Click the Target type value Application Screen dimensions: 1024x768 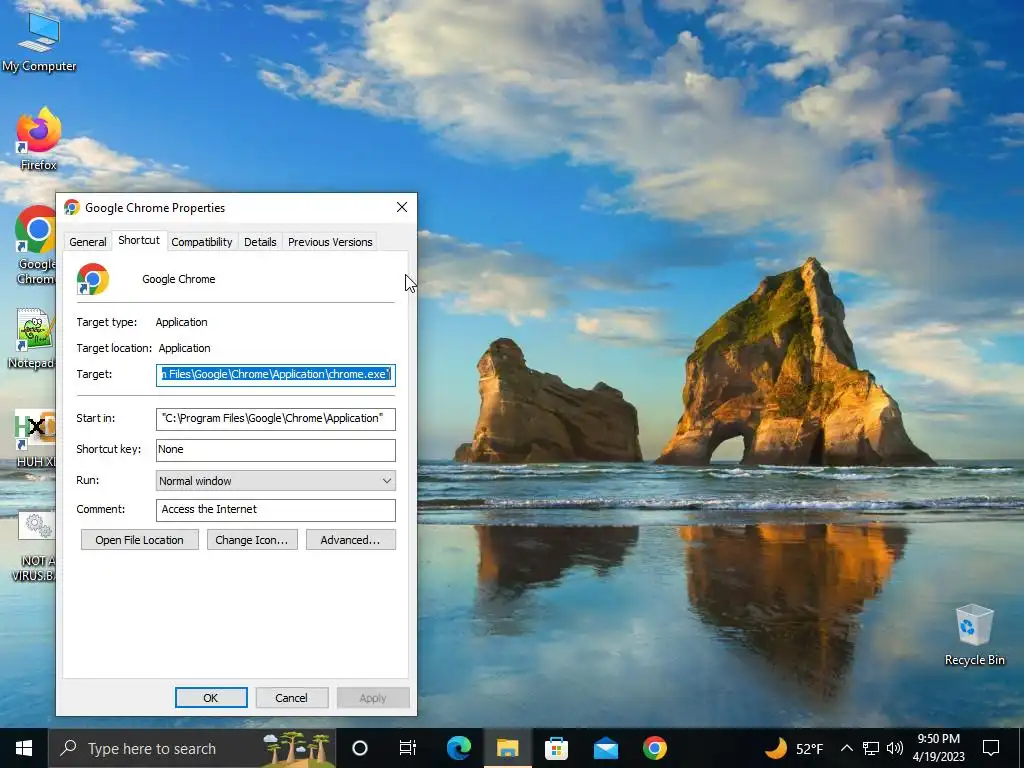pos(182,322)
